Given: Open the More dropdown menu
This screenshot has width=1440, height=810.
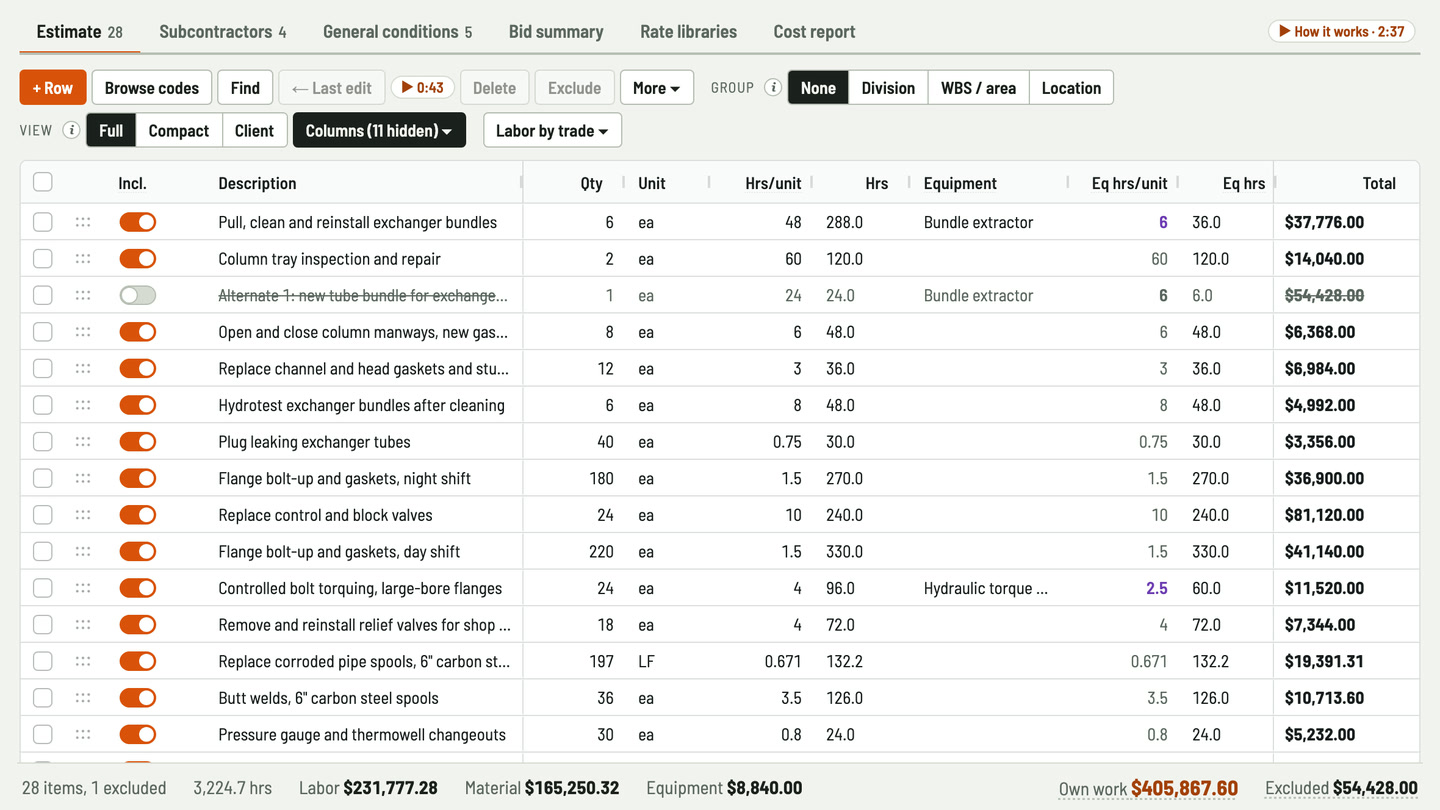Looking at the screenshot, I should [656, 88].
